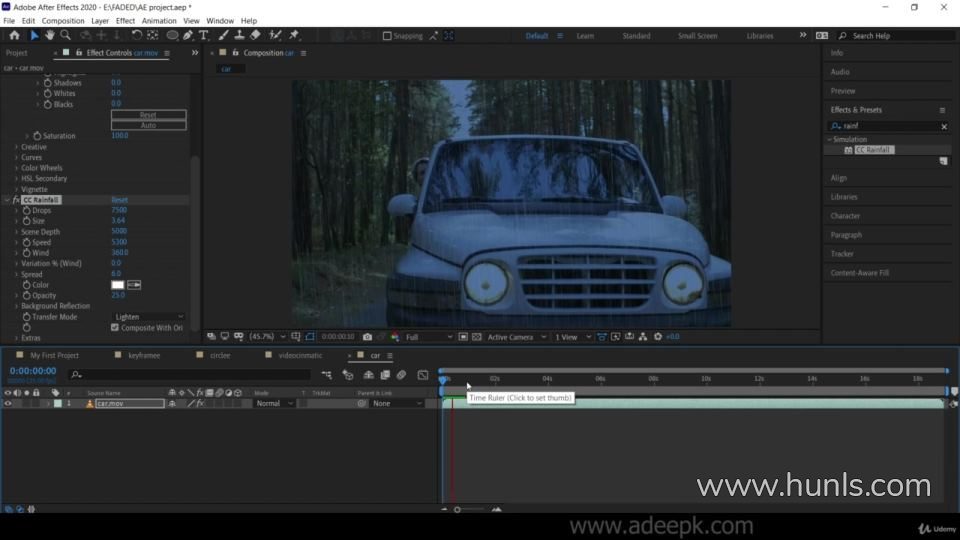The width and height of the screenshot is (960, 540).
Task: Click the Color eyedropper icon
Action: [x=134, y=285]
